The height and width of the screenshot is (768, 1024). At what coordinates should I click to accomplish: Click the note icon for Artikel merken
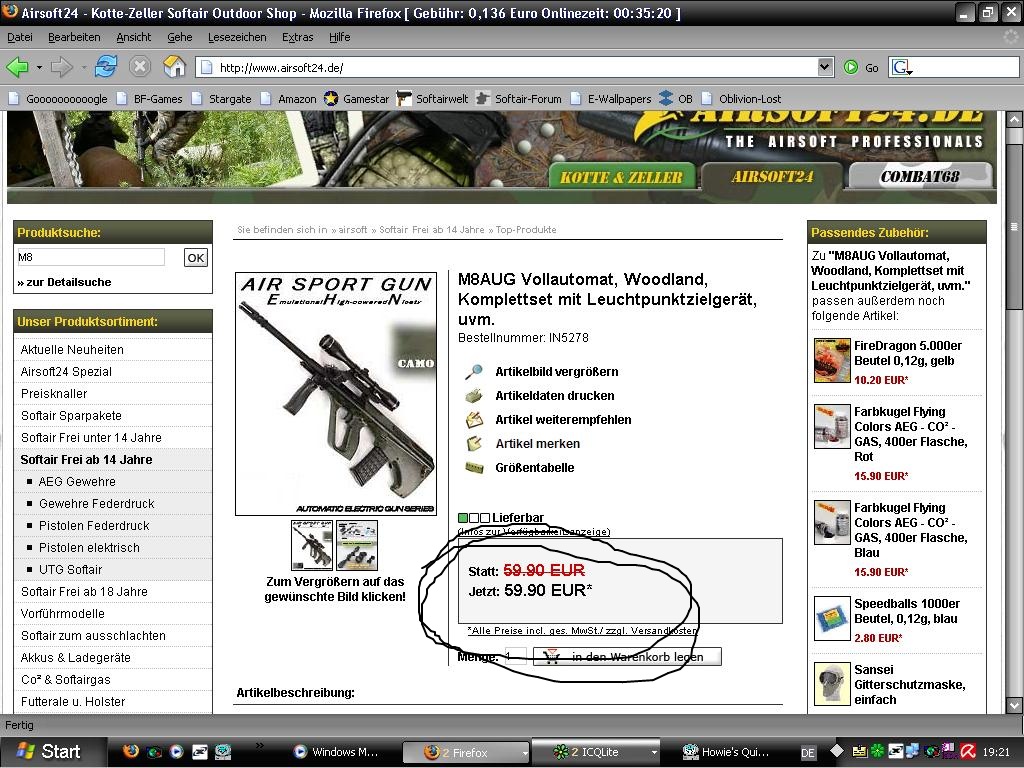[473, 443]
